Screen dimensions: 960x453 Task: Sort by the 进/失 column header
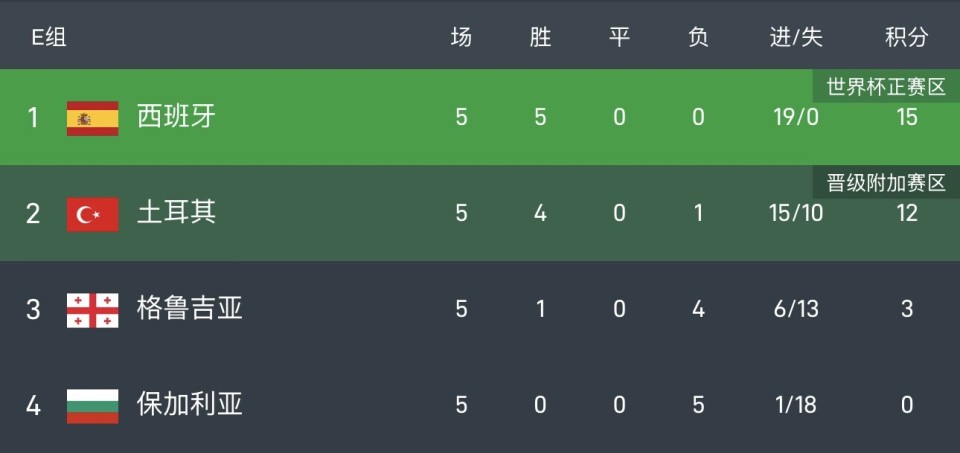(x=796, y=38)
